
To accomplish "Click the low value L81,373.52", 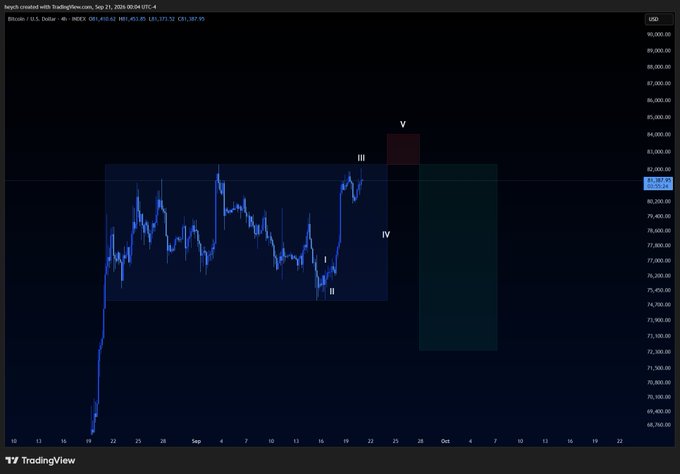I will (161, 19).
